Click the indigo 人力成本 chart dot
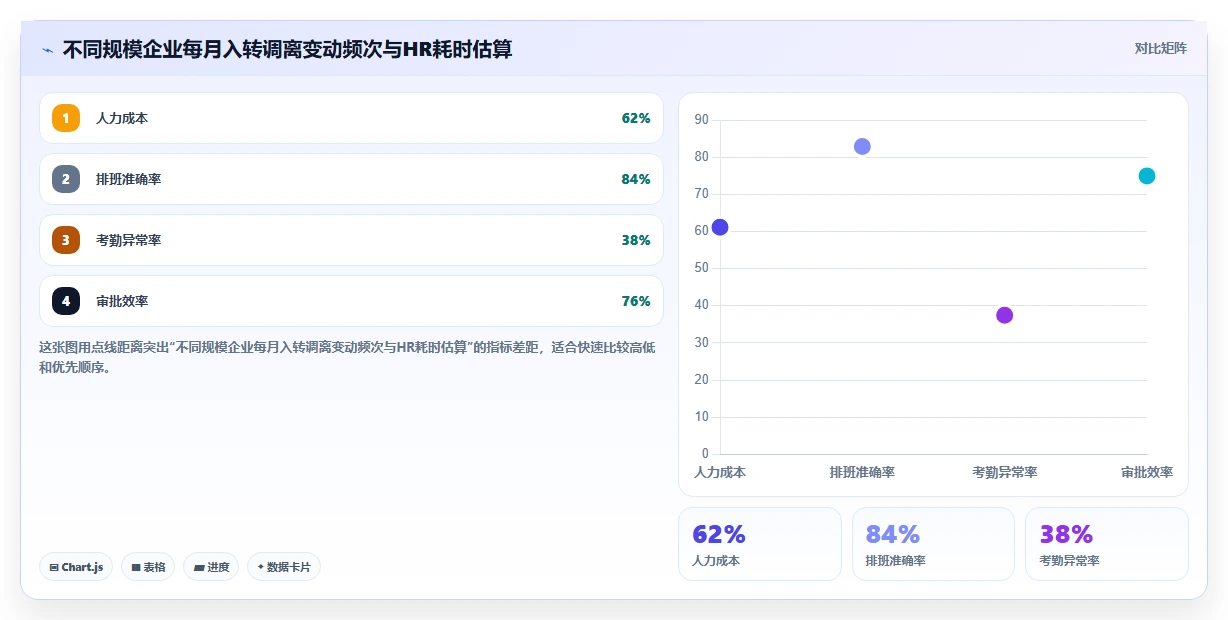 [720, 227]
